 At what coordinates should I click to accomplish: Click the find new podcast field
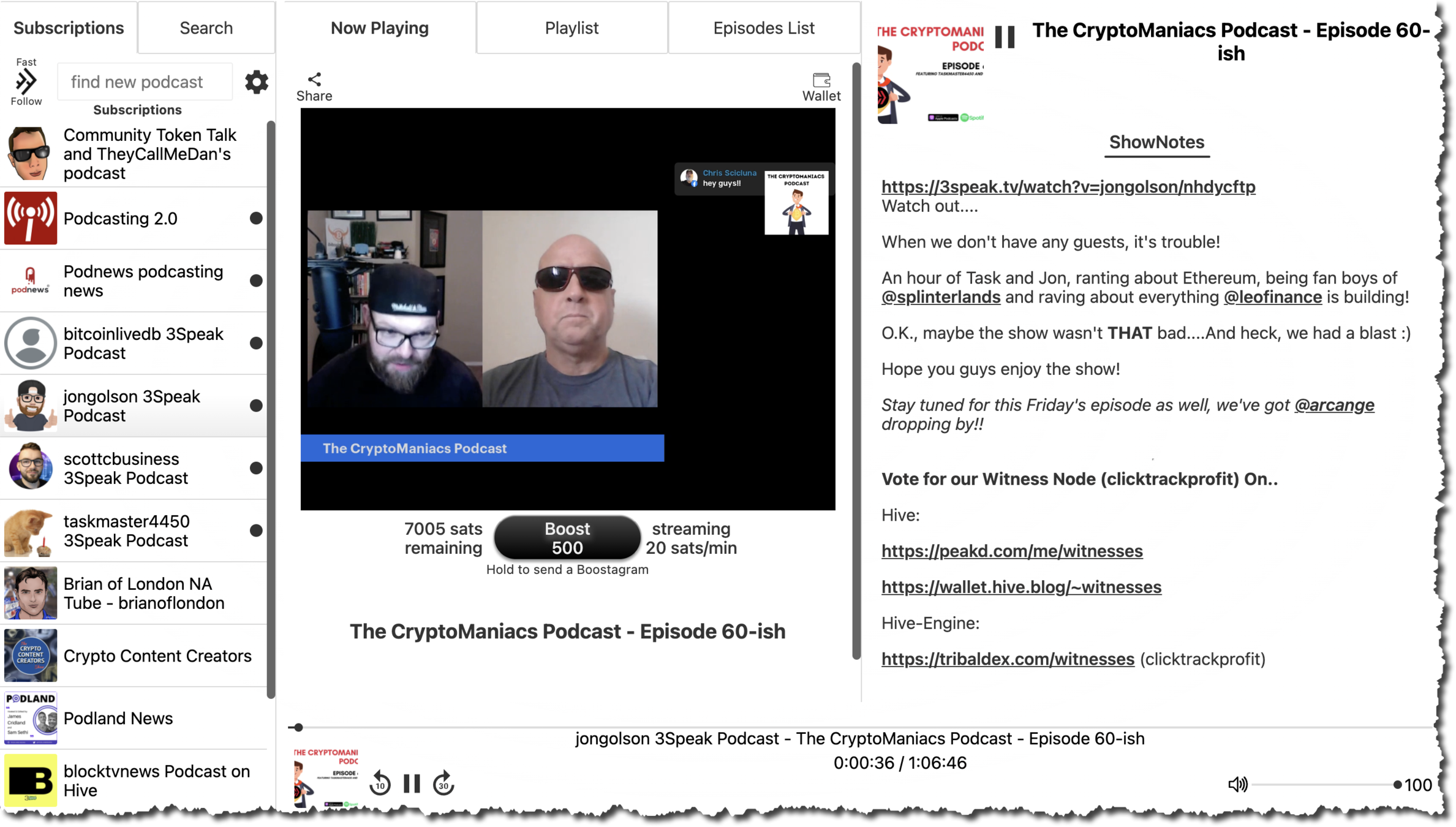coord(145,81)
